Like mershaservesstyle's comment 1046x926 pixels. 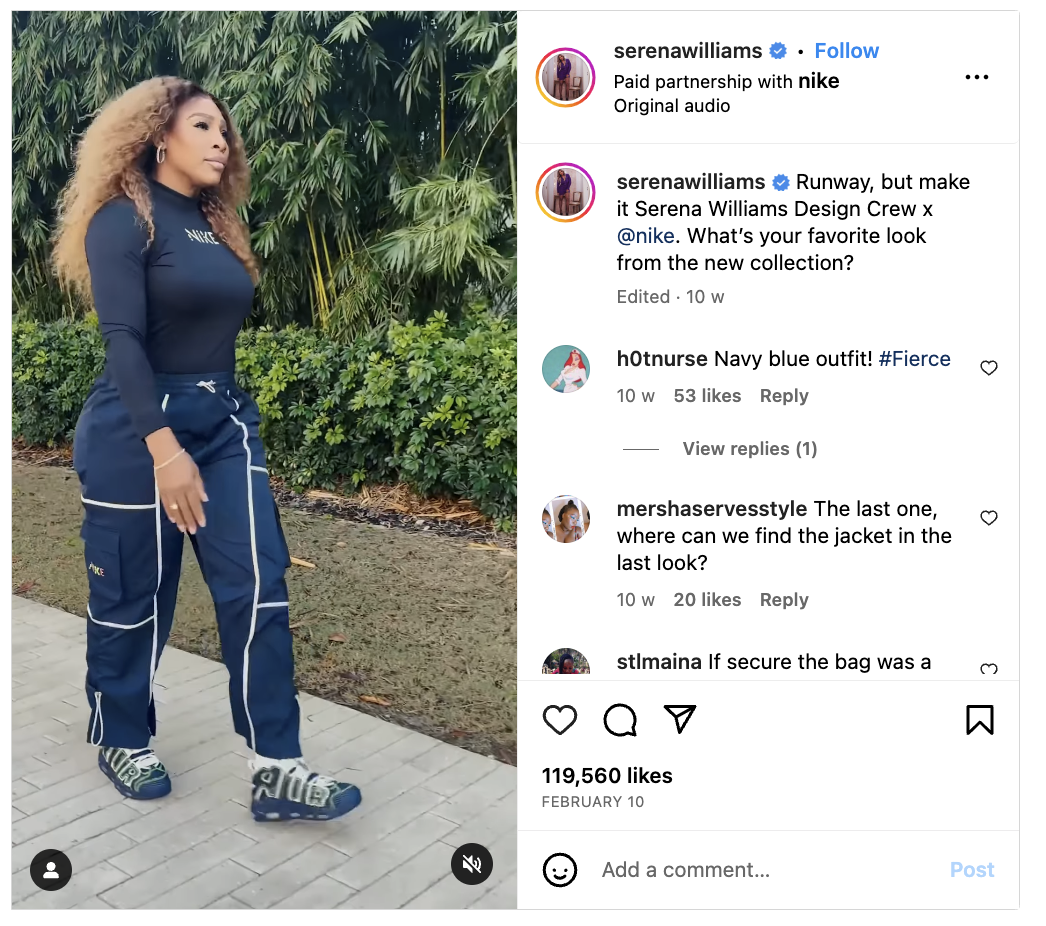[989, 518]
